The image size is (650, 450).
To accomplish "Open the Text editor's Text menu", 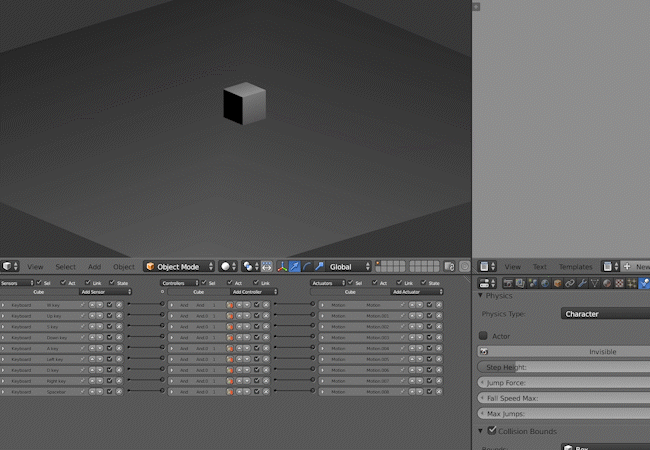I will tap(540, 267).
